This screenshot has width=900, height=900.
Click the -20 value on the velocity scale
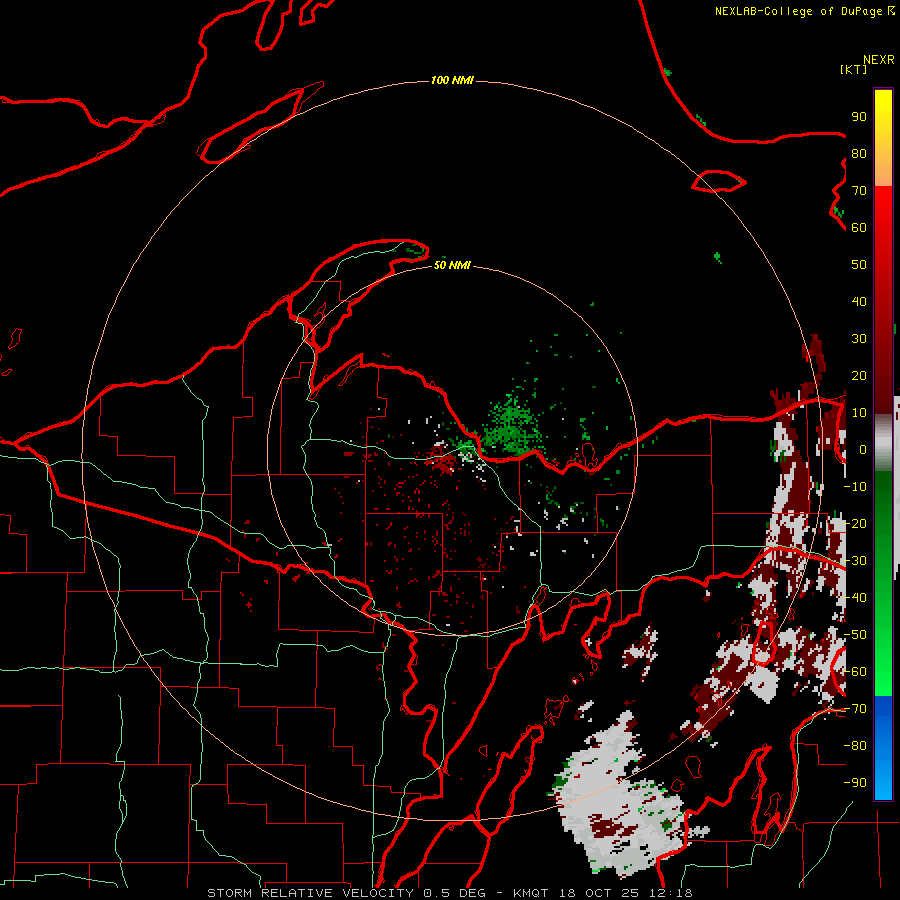(x=855, y=523)
